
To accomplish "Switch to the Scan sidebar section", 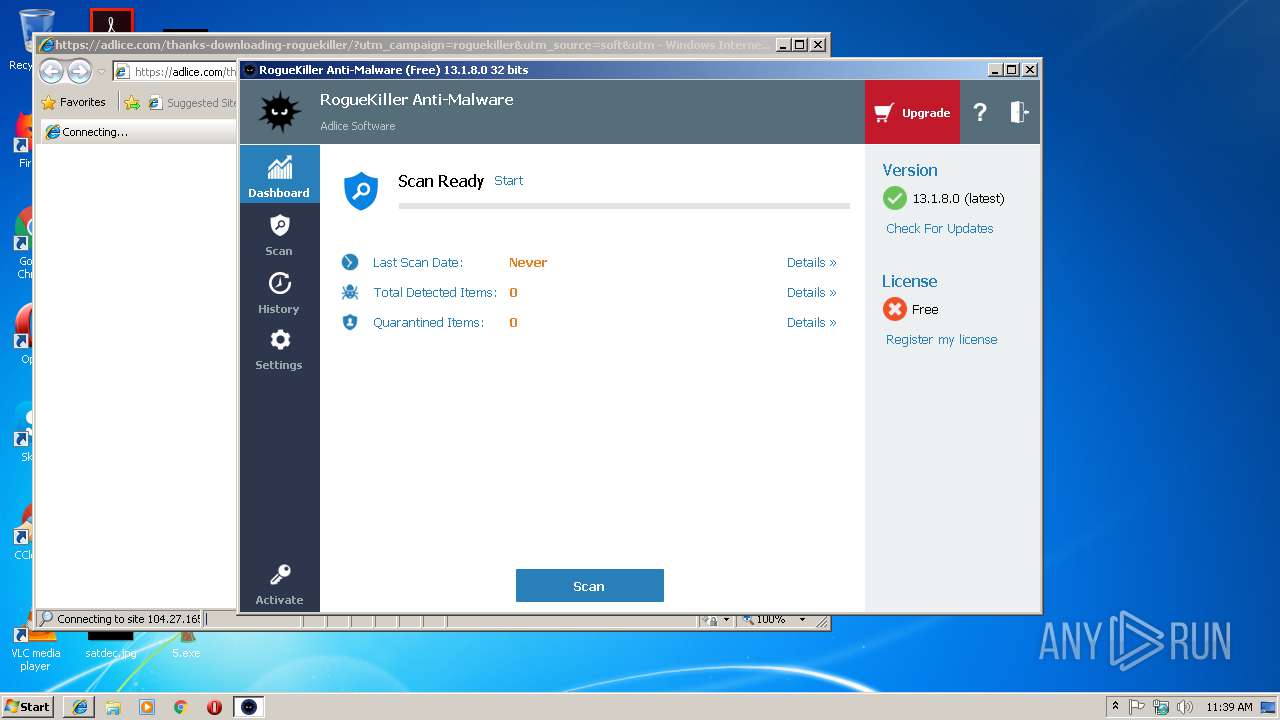I will coord(279,234).
